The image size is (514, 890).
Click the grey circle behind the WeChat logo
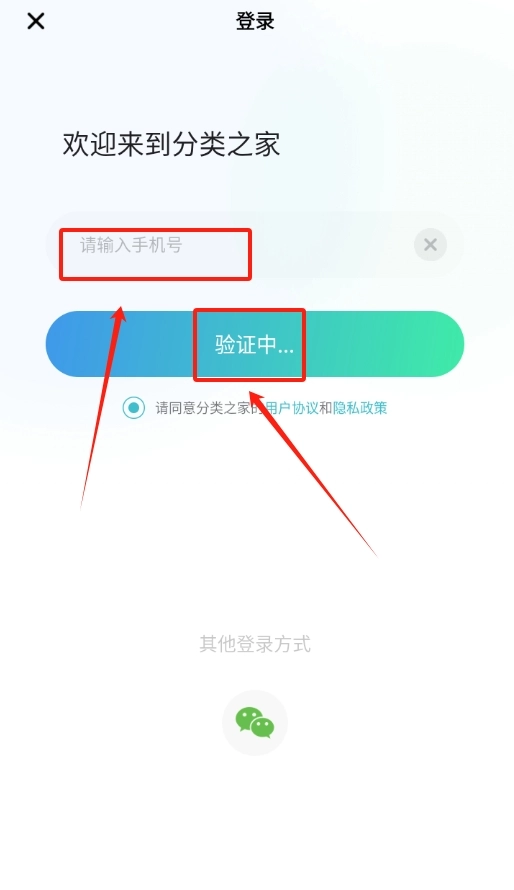point(255,723)
